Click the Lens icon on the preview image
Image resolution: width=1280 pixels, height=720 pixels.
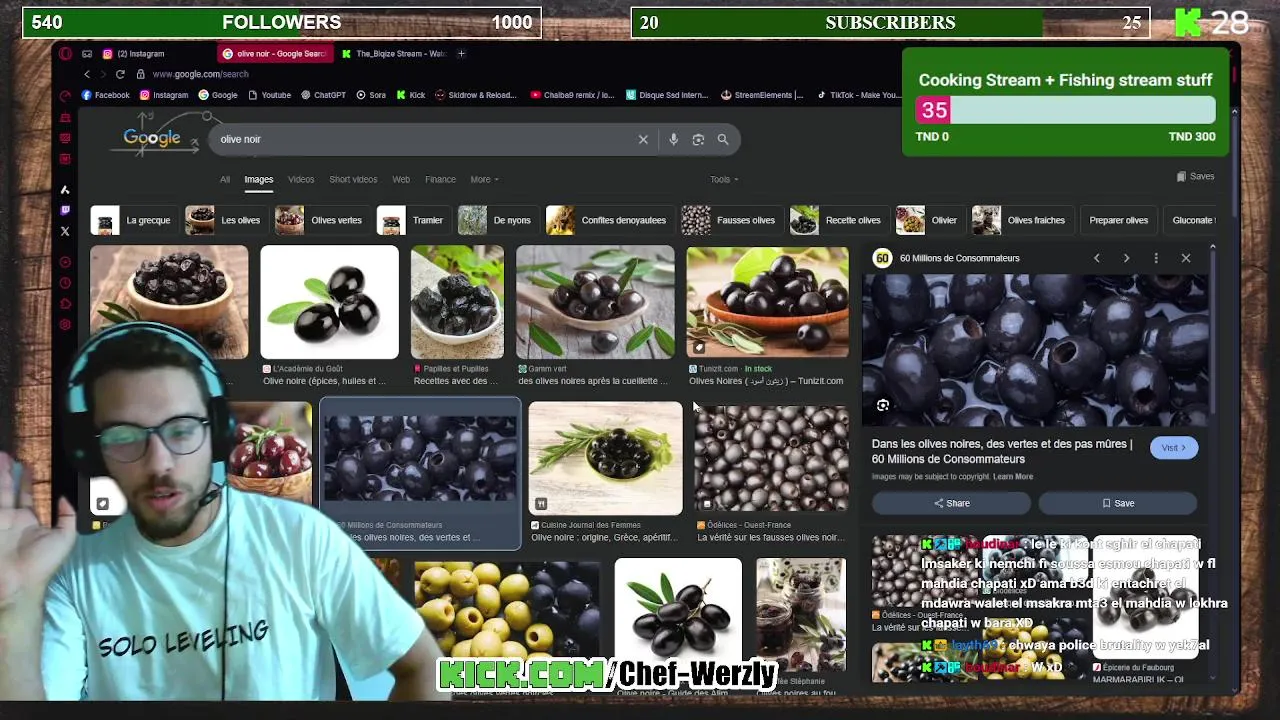point(883,405)
